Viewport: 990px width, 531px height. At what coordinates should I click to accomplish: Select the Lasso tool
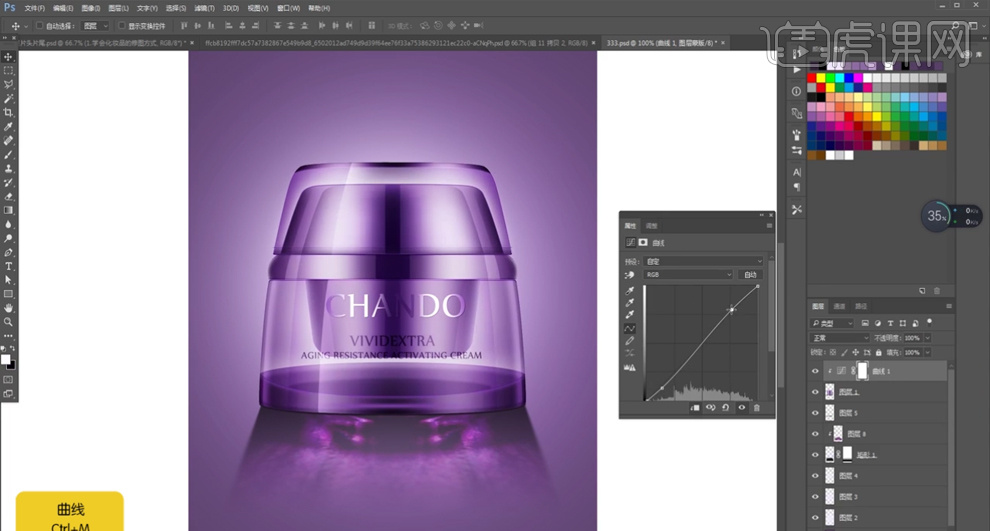(x=8, y=85)
